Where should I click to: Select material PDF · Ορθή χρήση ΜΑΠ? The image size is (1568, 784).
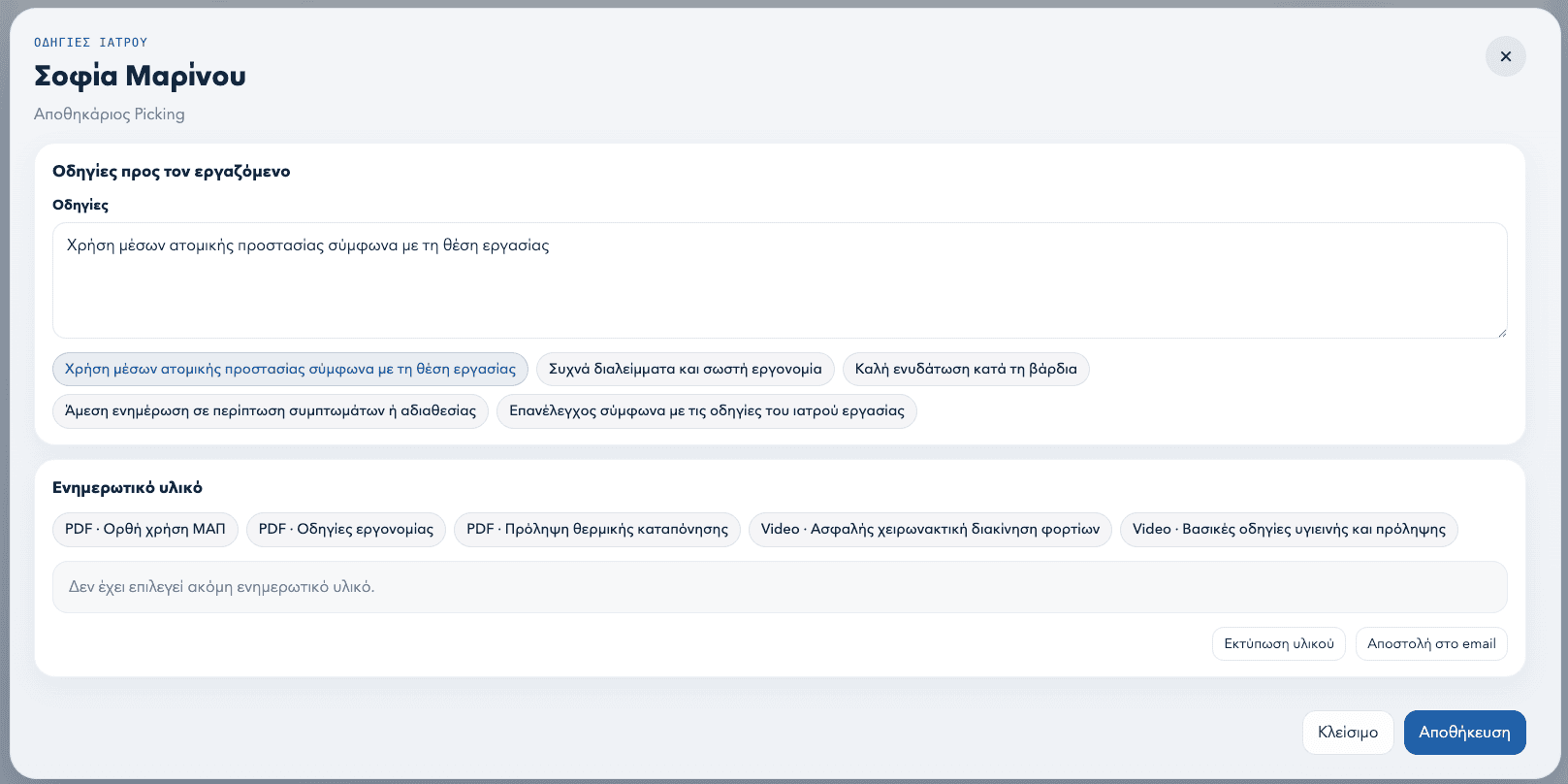click(145, 529)
